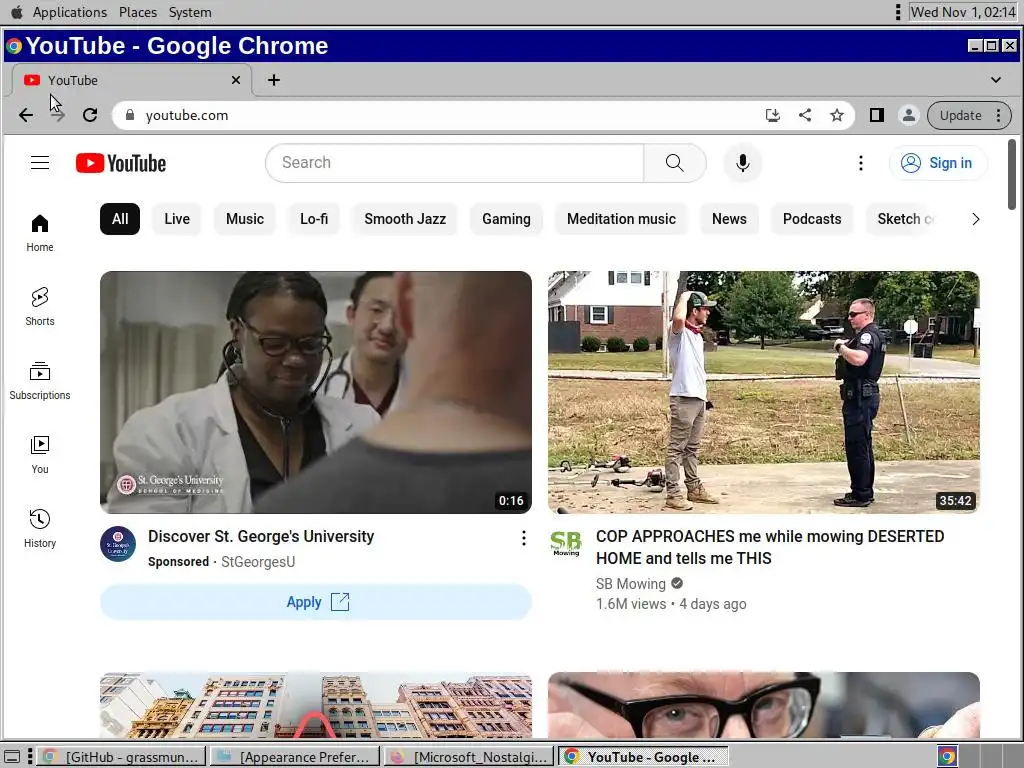Open Chrome profile avatar menu

click(x=908, y=116)
